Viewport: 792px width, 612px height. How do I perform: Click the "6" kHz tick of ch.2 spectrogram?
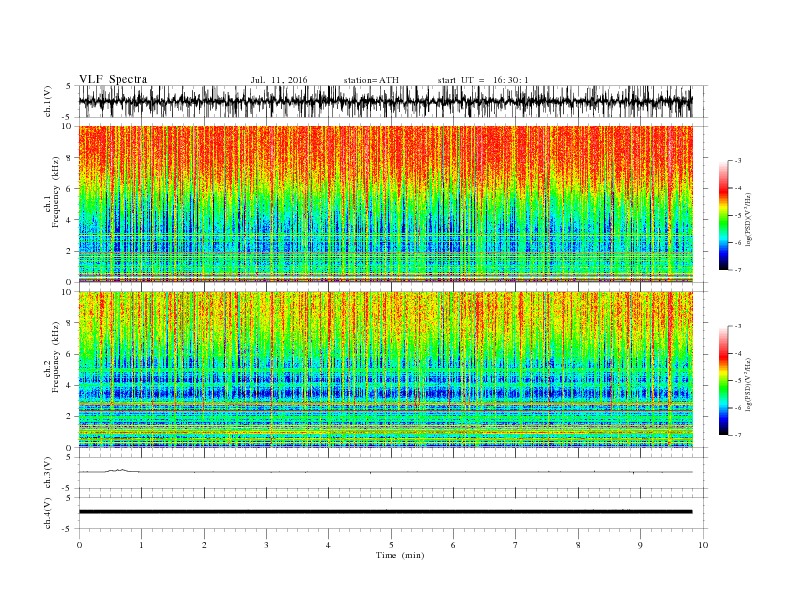point(70,354)
